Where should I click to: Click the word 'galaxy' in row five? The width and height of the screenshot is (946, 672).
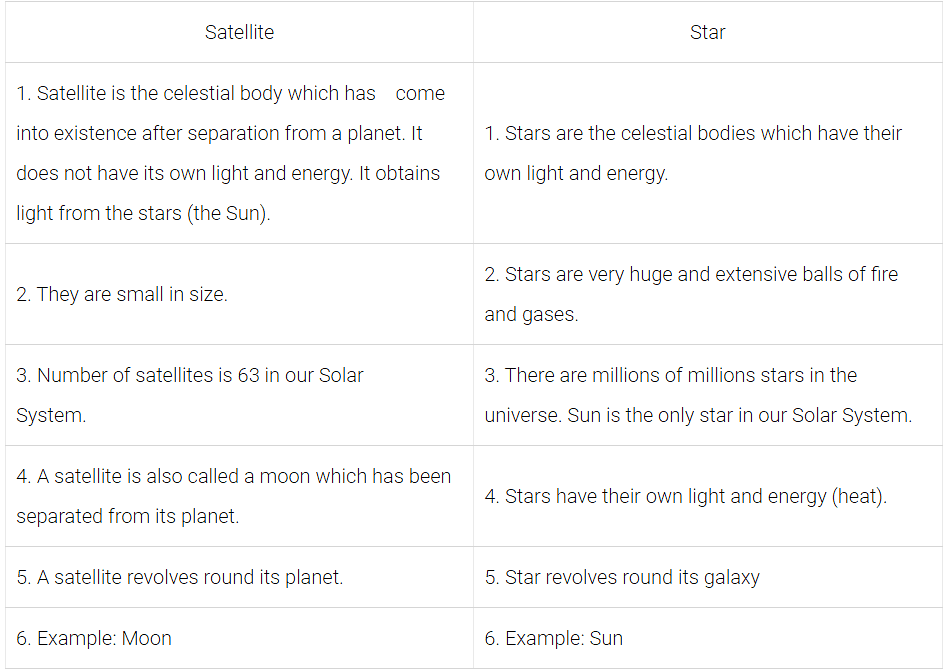[x=730, y=578]
